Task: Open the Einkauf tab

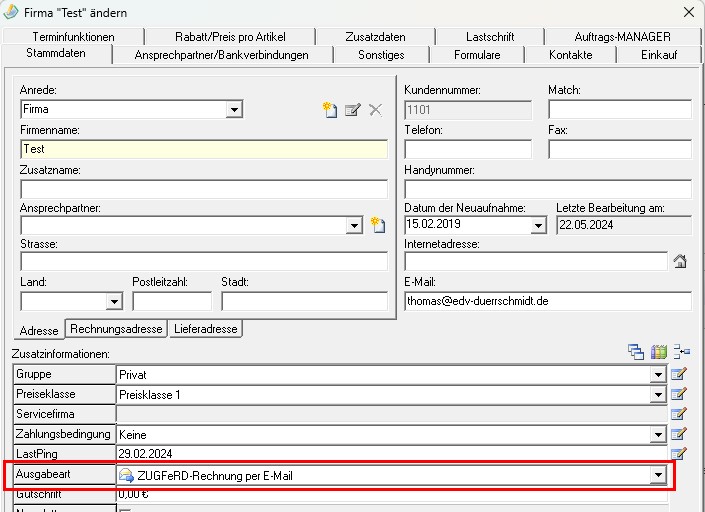Action: point(659,55)
